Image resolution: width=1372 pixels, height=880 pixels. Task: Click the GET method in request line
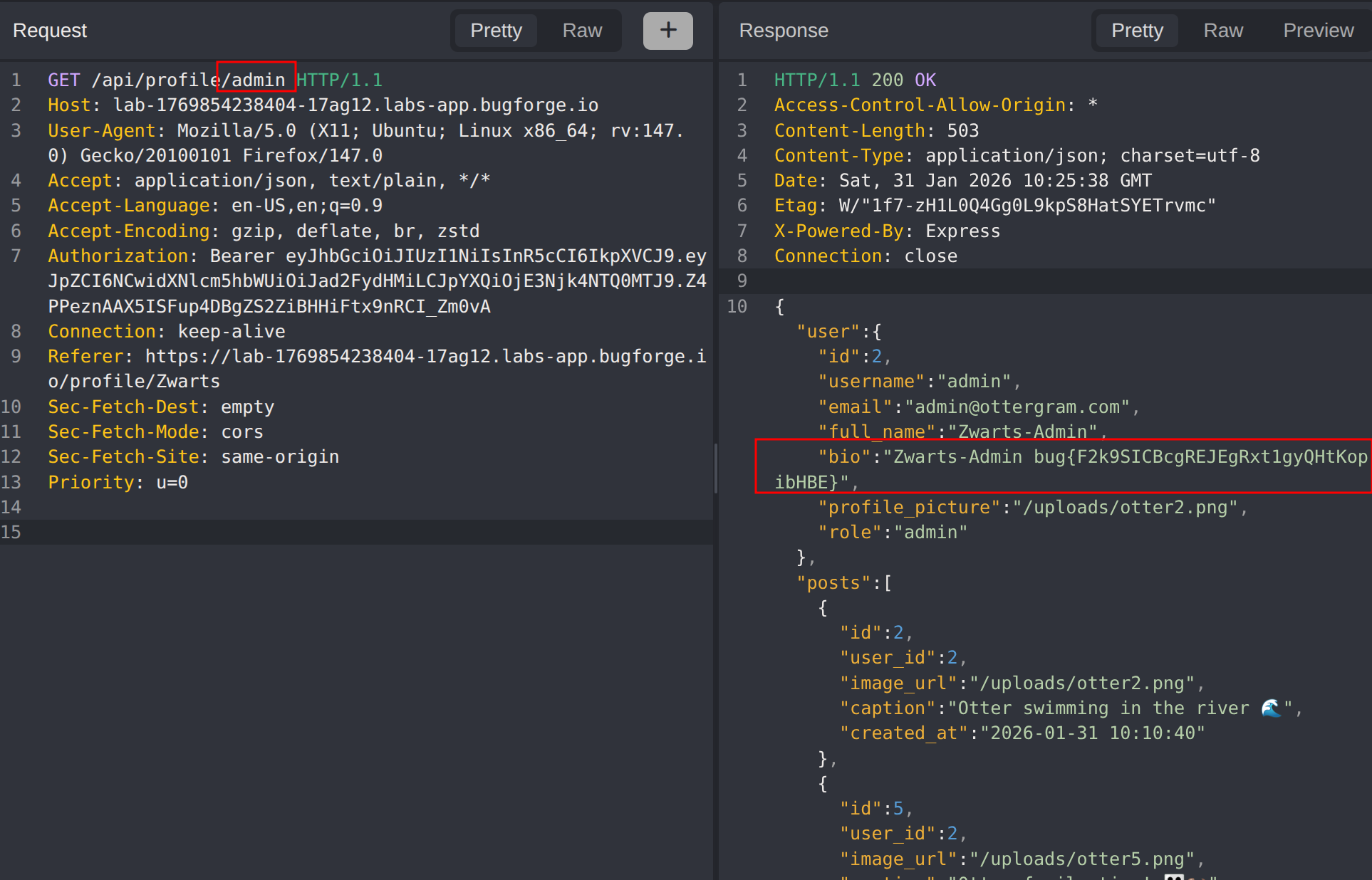(x=63, y=80)
